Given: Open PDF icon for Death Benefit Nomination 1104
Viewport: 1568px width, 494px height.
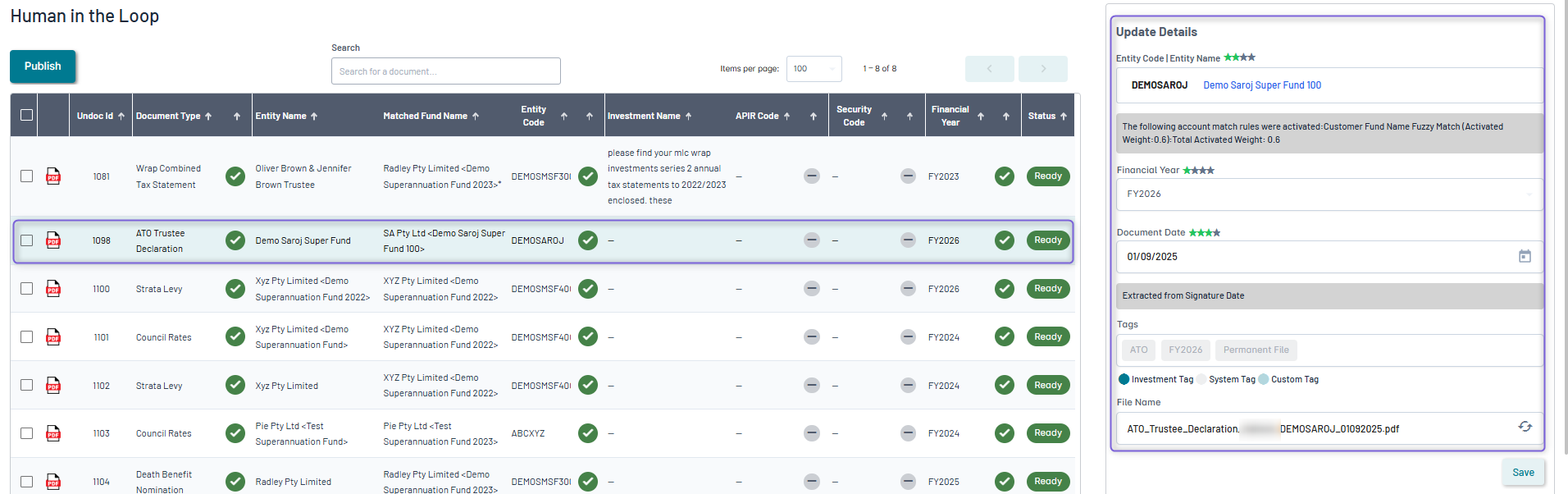Looking at the screenshot, I should pyautogui.click(x=53, y=482).
